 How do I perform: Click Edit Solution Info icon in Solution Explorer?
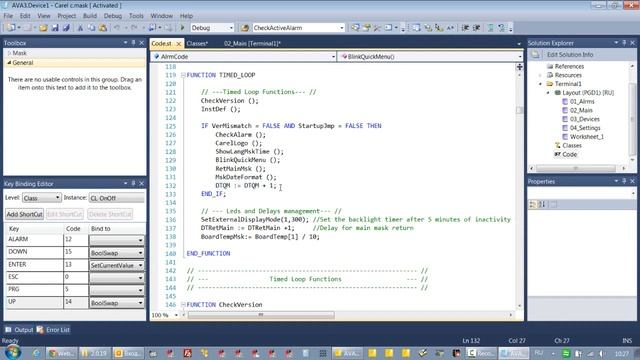(535, 55)
